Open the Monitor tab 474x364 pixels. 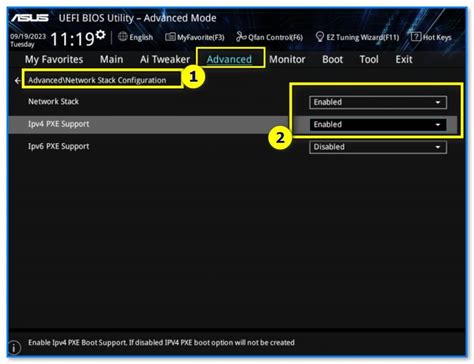tap(287, 59)
